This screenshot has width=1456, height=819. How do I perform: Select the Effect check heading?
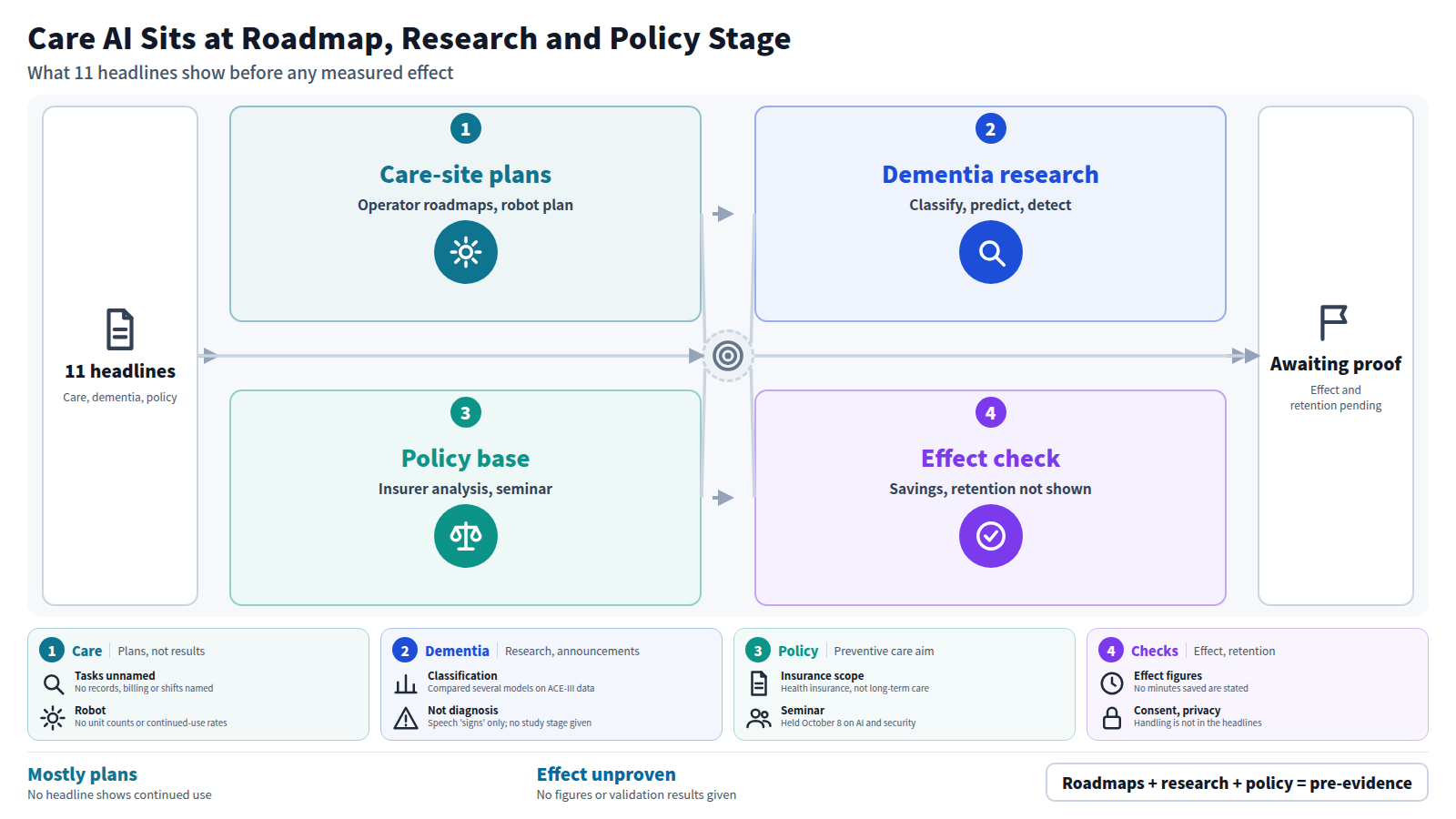991,459
